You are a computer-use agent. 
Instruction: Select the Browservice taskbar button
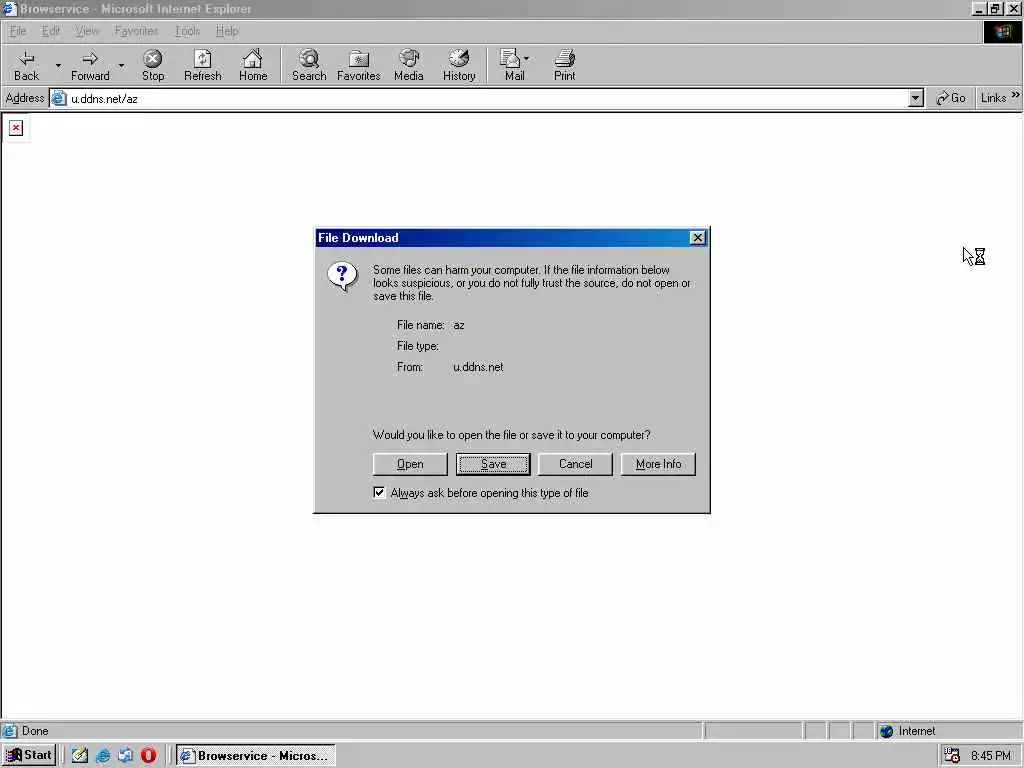(x=256, y=756)
